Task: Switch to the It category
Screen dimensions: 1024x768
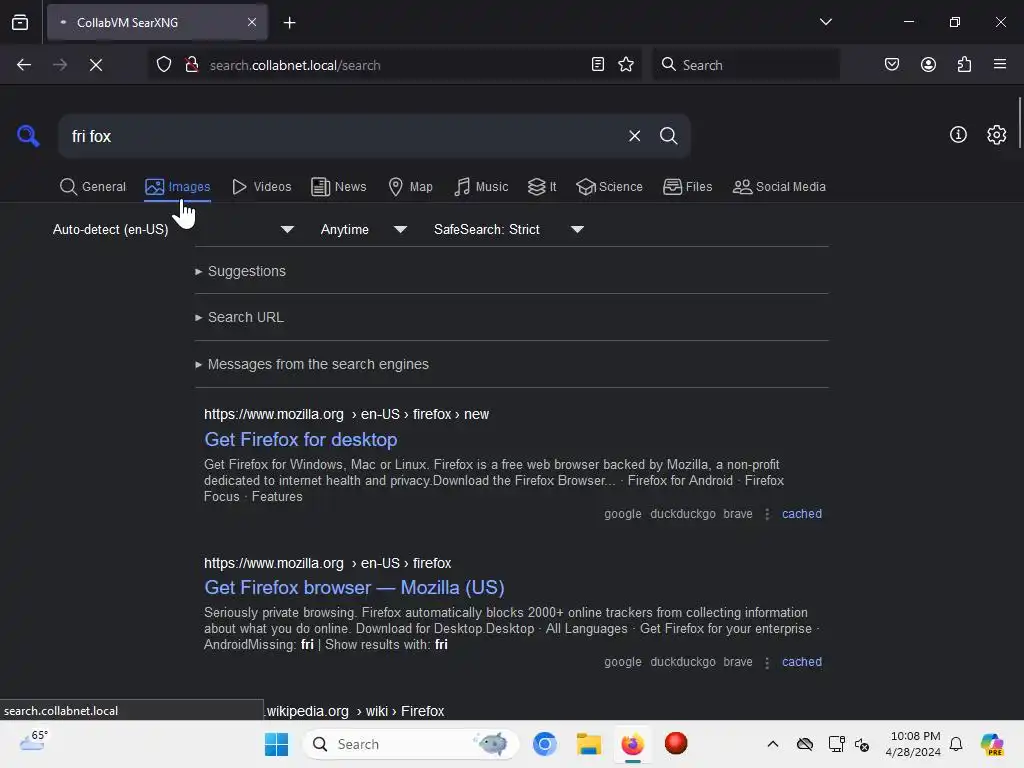Action: pos(542,187)
